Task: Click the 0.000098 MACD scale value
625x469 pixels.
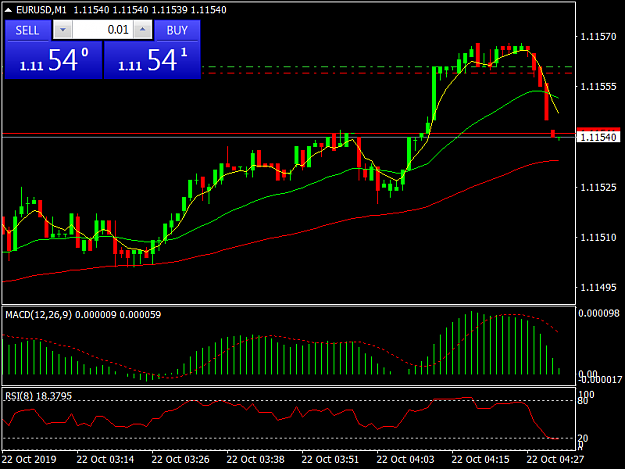Action: 599,313
